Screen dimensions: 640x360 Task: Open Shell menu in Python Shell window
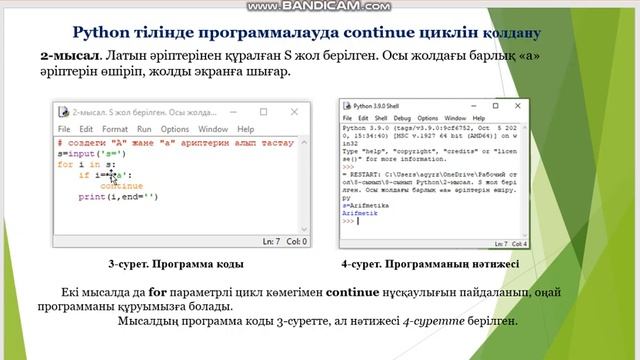point(381,118)
